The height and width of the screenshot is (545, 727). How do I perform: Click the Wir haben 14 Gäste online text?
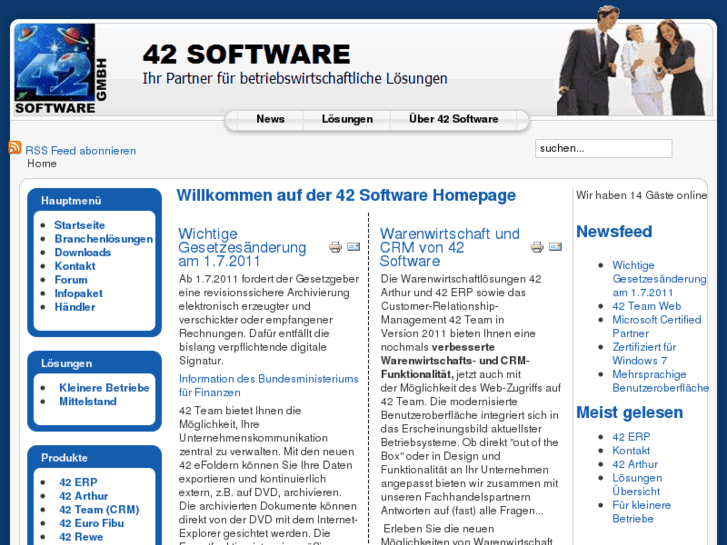click(641, 195)
